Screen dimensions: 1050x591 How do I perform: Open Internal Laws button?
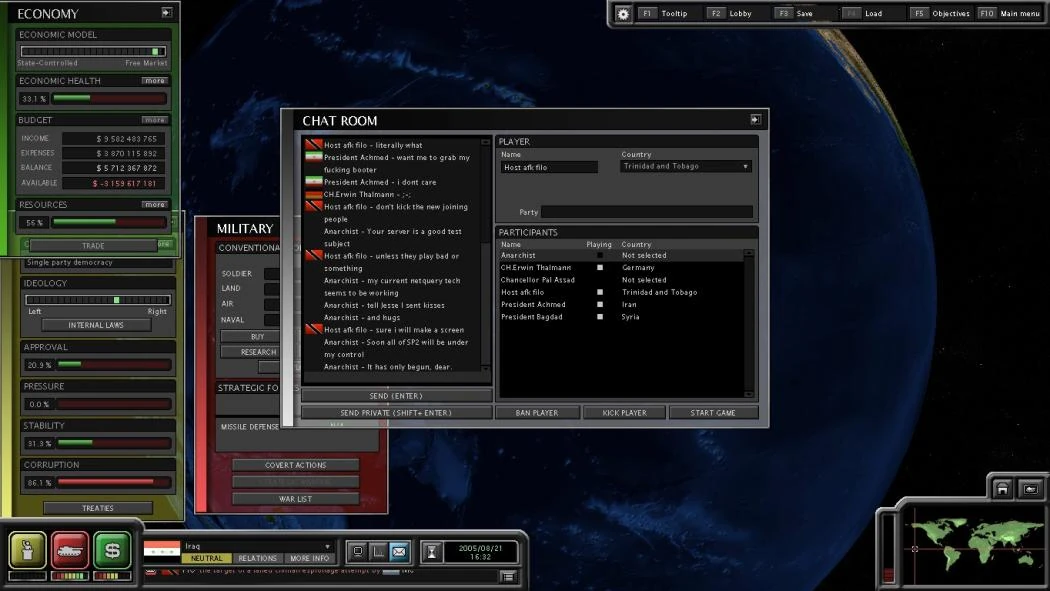click(x=96, y=325)
